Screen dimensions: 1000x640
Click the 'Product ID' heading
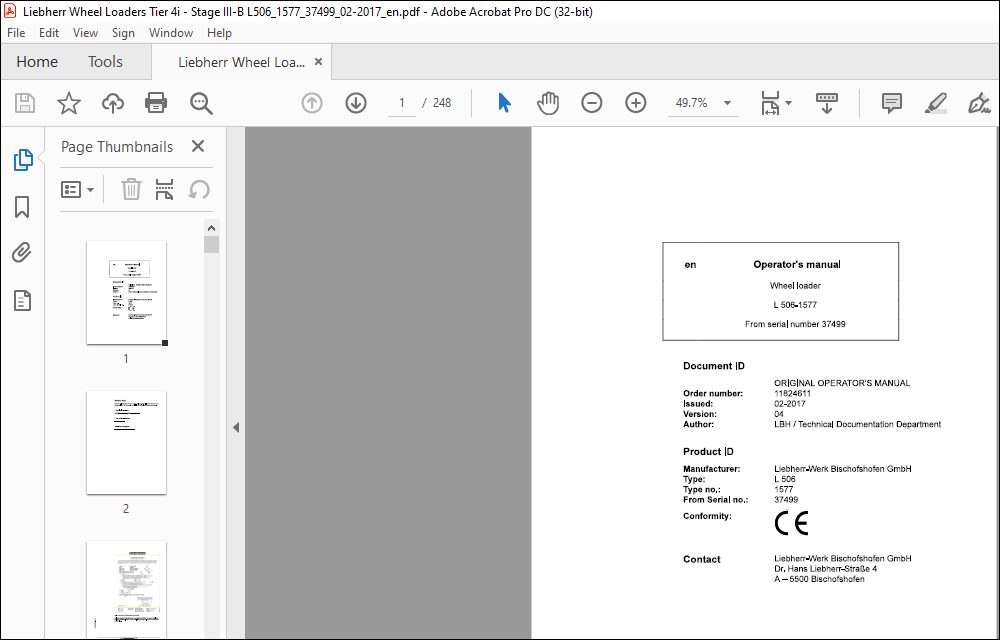tap(708, 451)
